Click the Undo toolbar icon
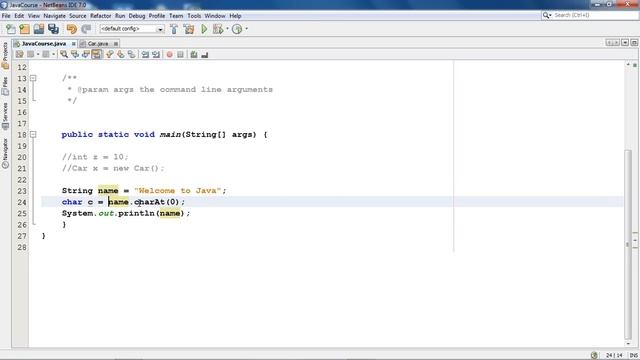The image size is (640, 360). (71, 29)
